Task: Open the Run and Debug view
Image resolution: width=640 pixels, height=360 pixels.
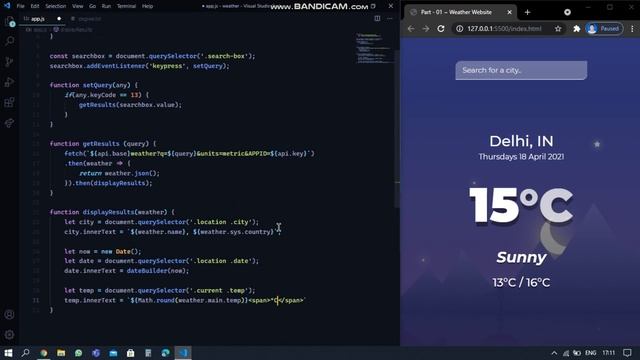Action: click(9, 82)
